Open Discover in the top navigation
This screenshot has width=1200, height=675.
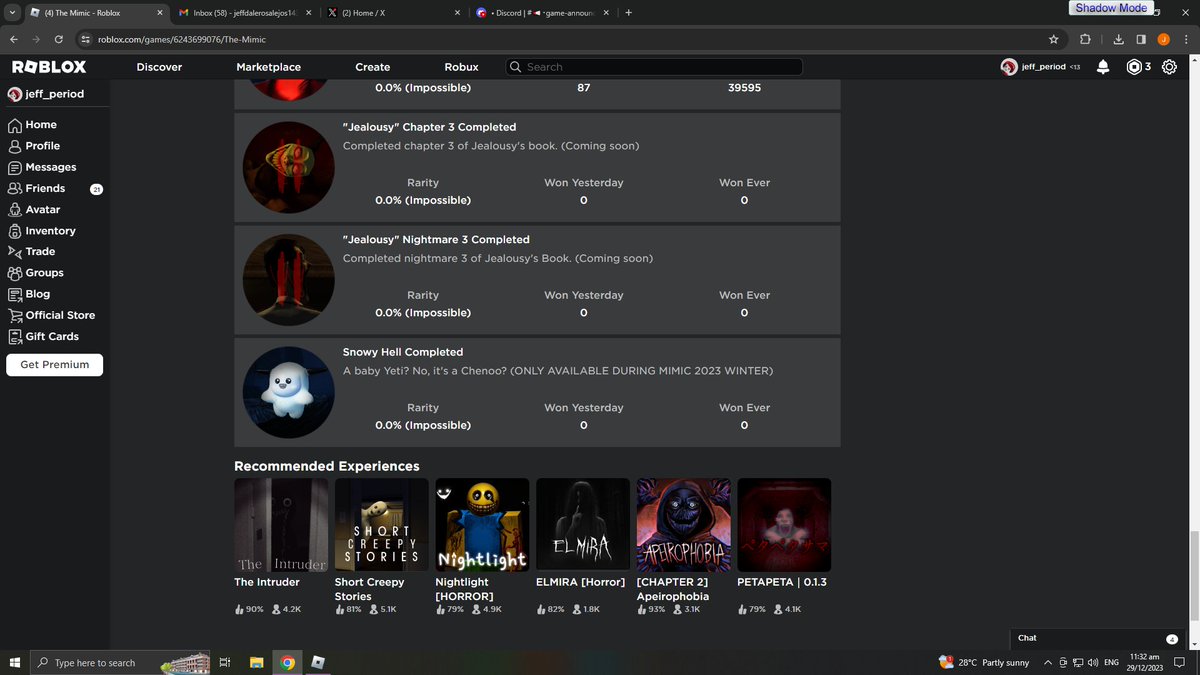click(x=159, y=67)
